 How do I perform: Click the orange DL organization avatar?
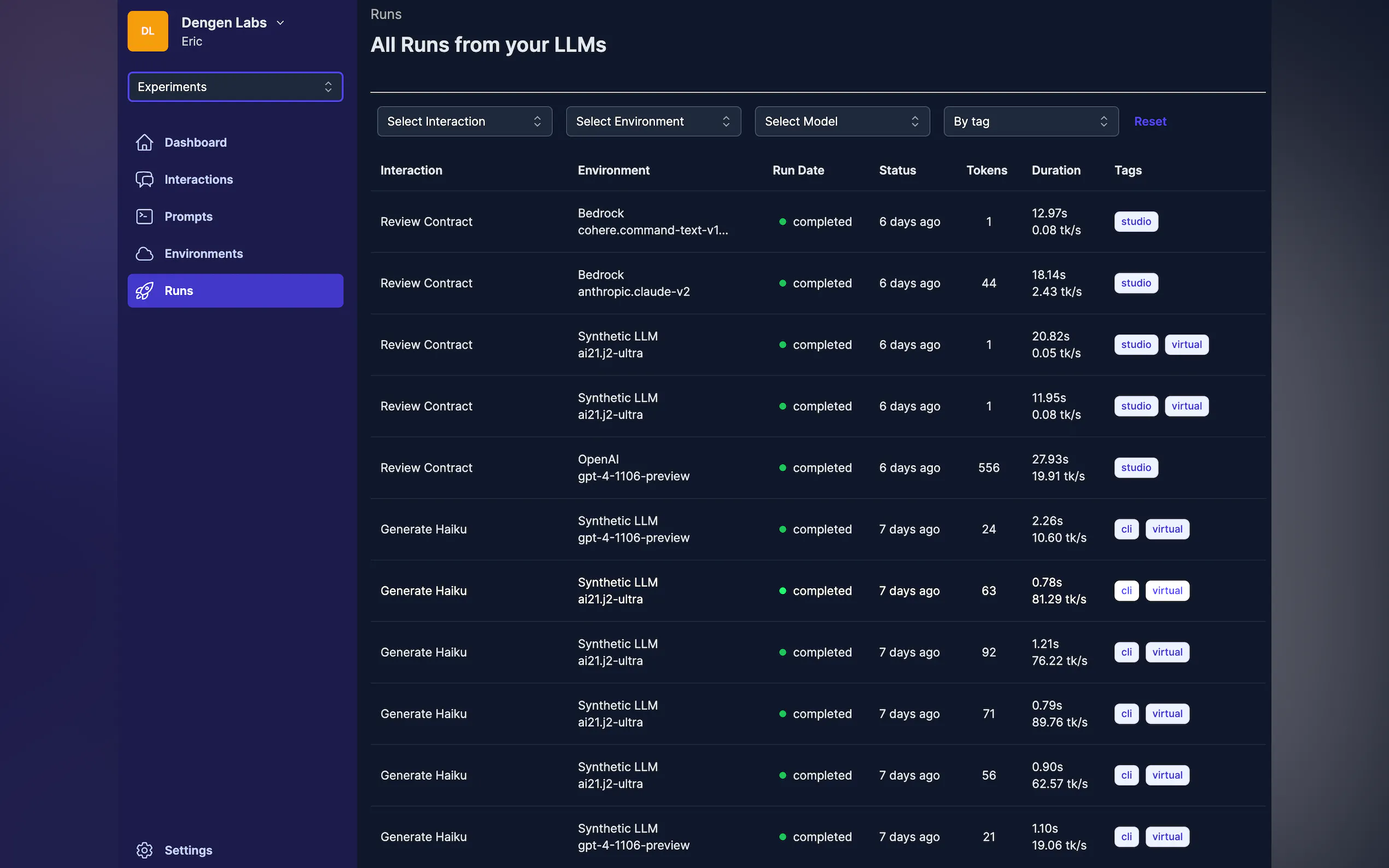(148, 32)
